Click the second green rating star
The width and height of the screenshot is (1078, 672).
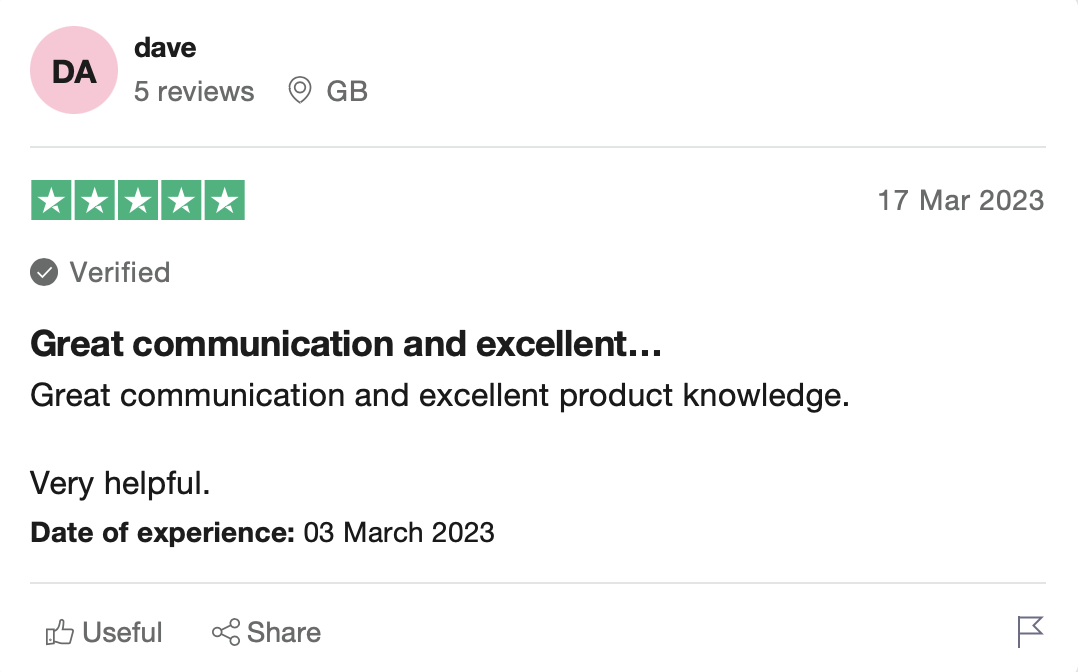pyautogui.click(x=95, y=200)
